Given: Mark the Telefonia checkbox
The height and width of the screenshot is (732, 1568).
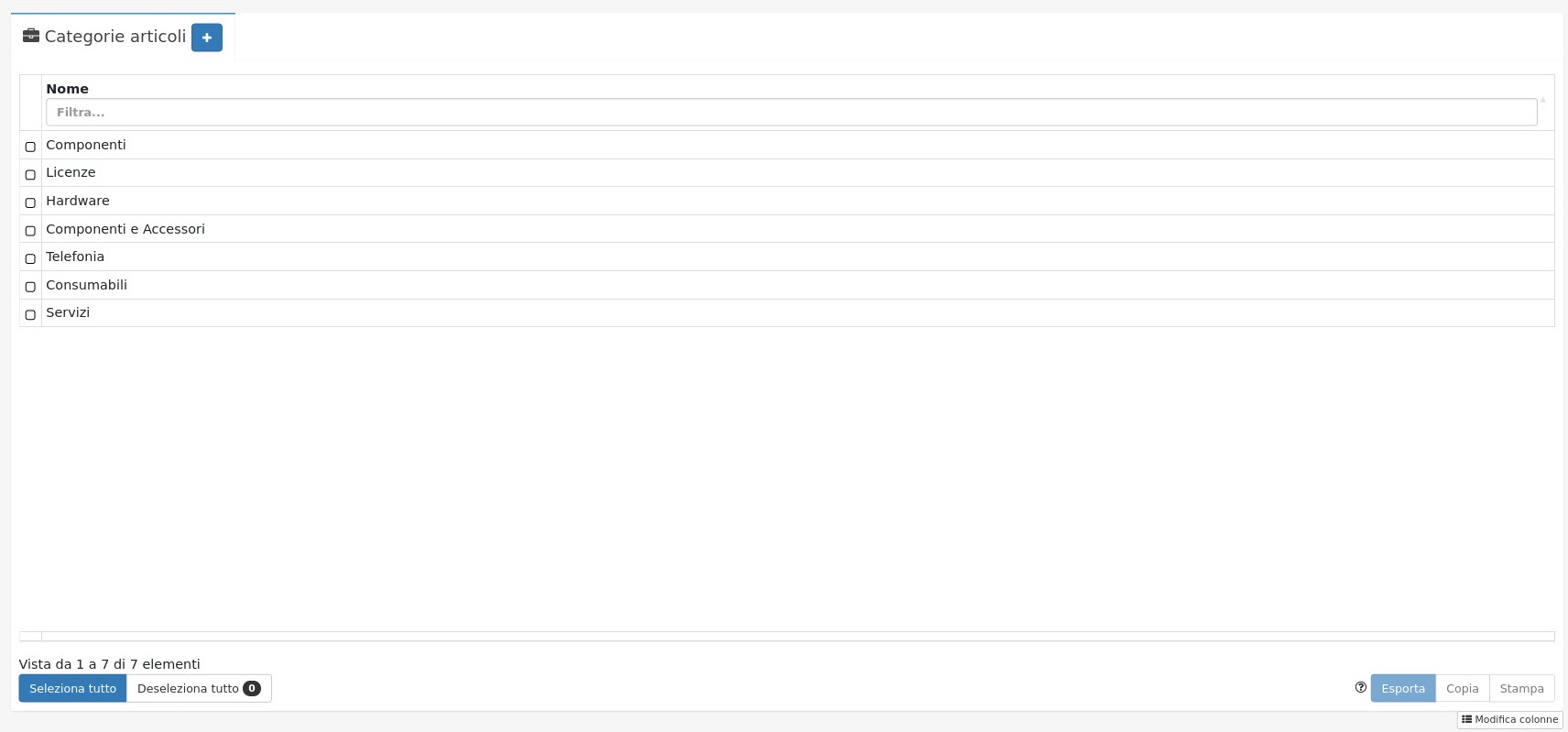Looking at the screenshot, I should [30, 258].
